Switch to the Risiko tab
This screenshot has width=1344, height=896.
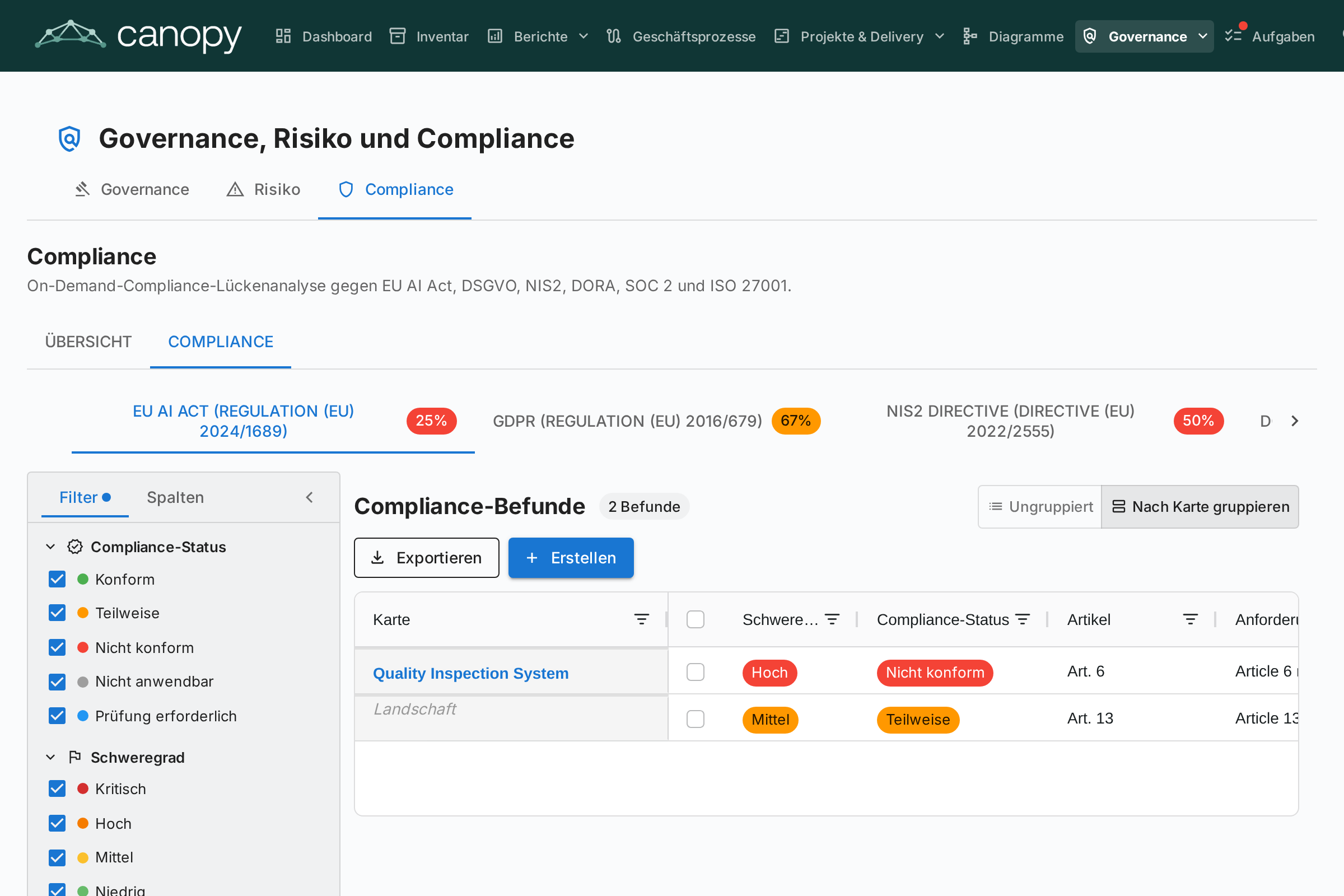[263, 189]
